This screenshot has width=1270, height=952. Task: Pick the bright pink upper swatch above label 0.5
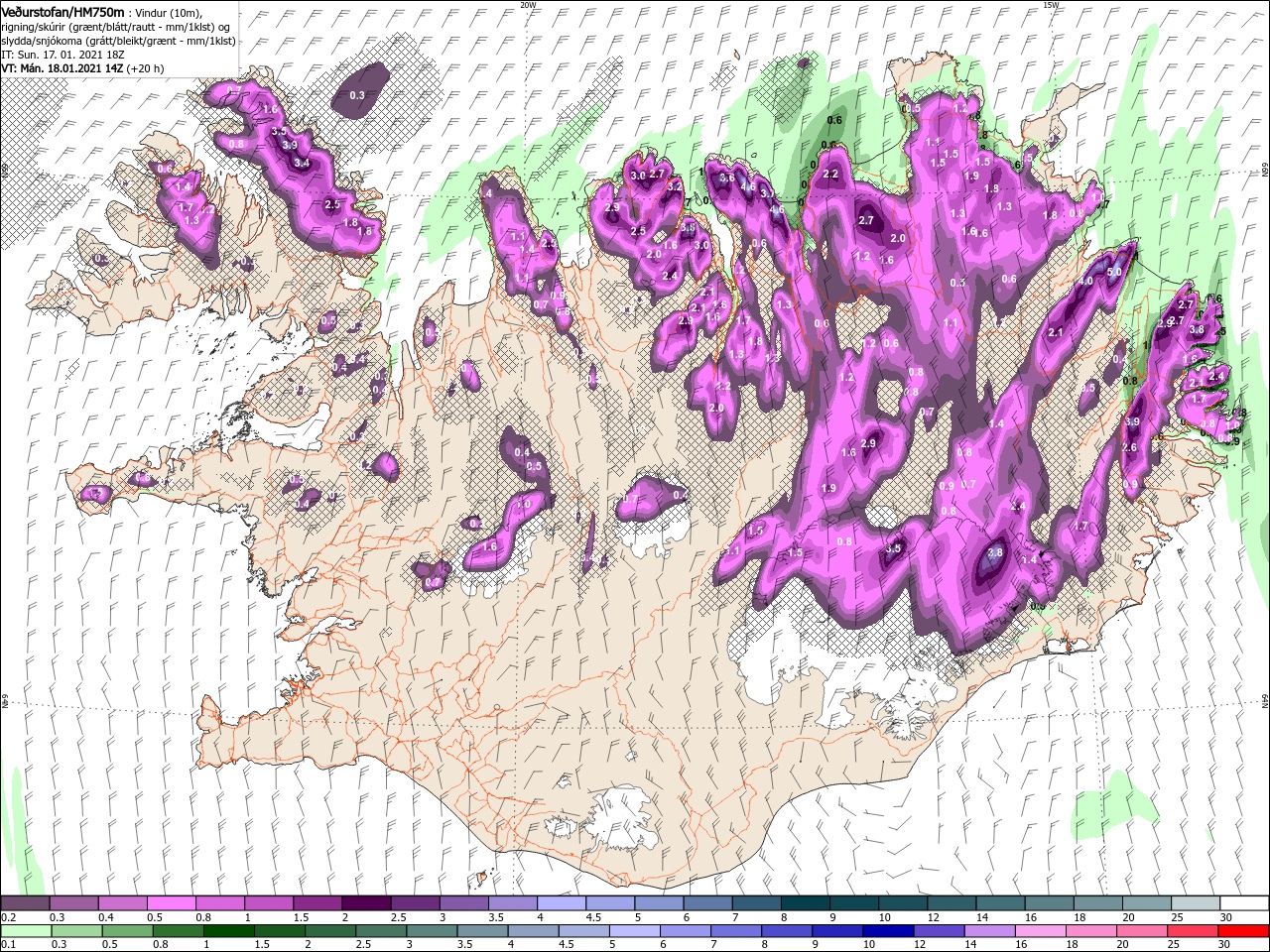point(171,902)
